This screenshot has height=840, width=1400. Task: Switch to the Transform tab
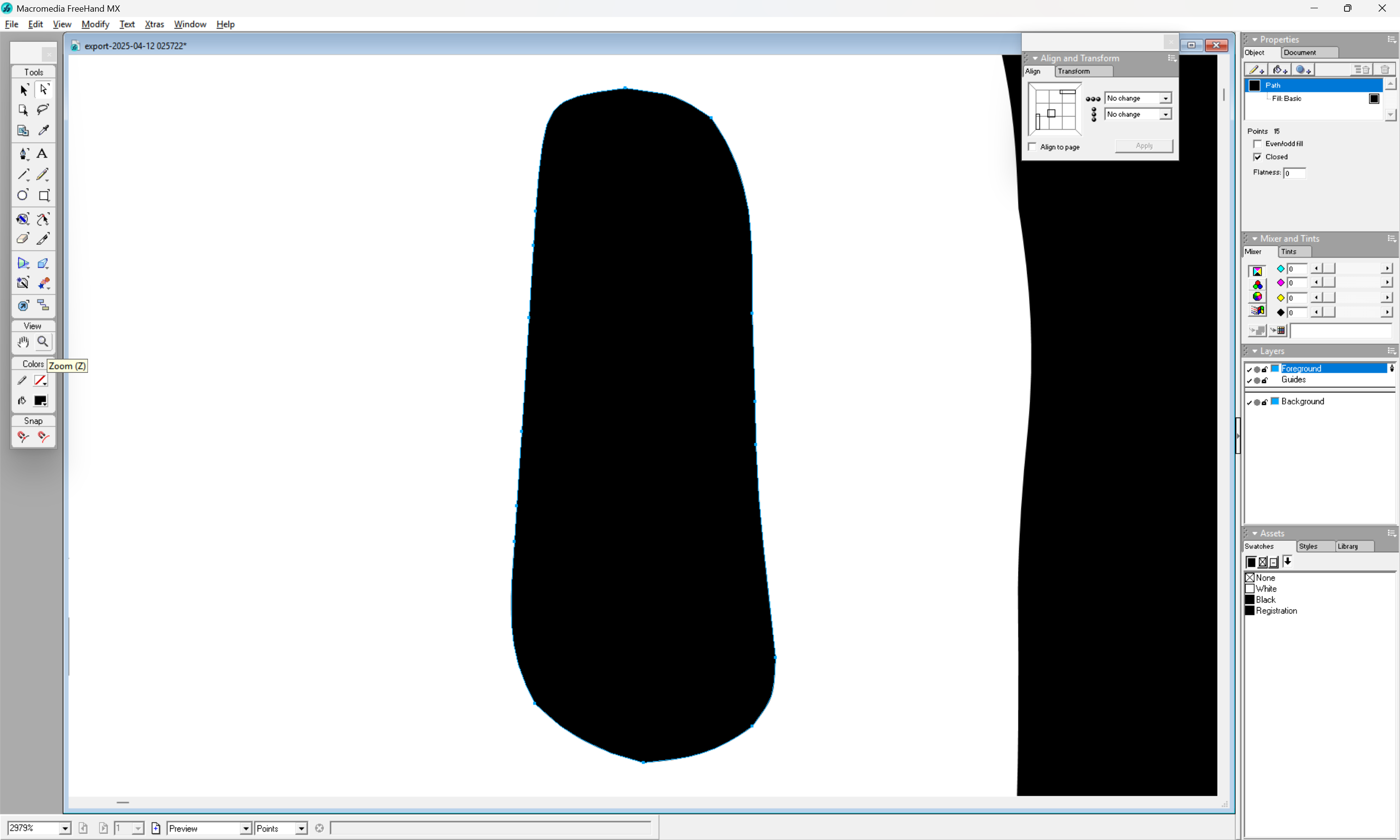(x=1073, y=71)
